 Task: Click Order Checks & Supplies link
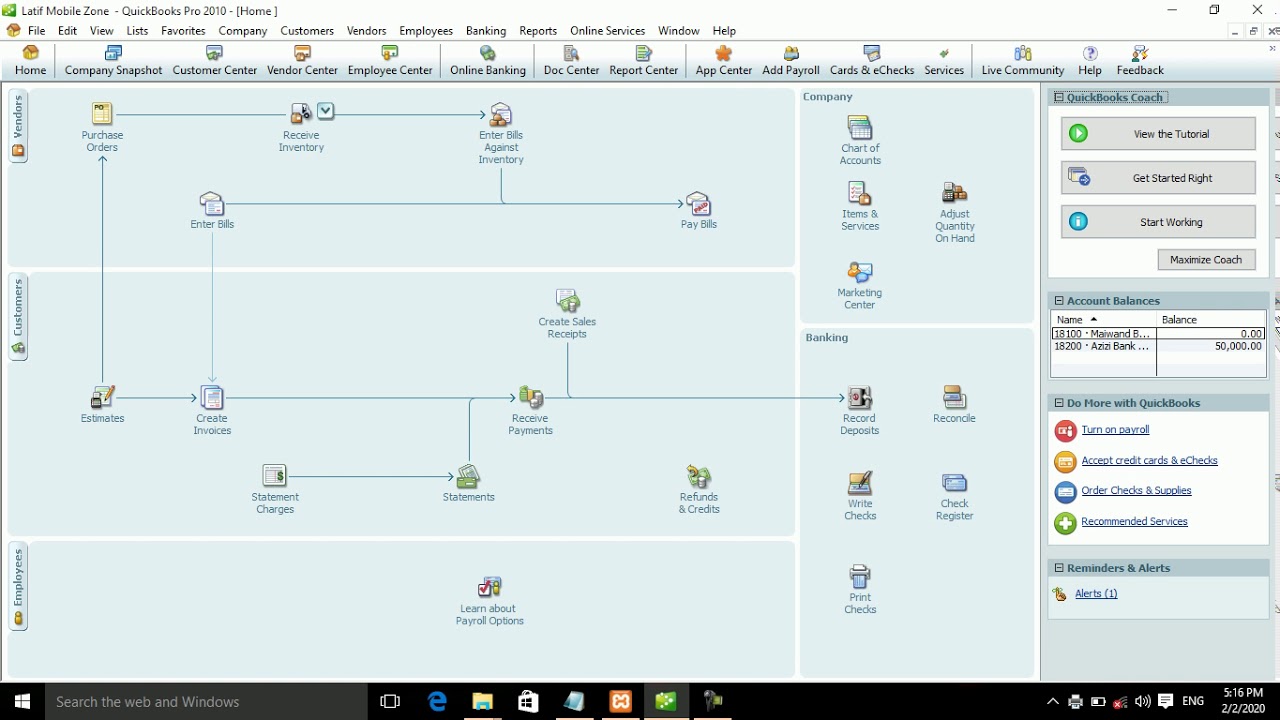[1136, 491]
